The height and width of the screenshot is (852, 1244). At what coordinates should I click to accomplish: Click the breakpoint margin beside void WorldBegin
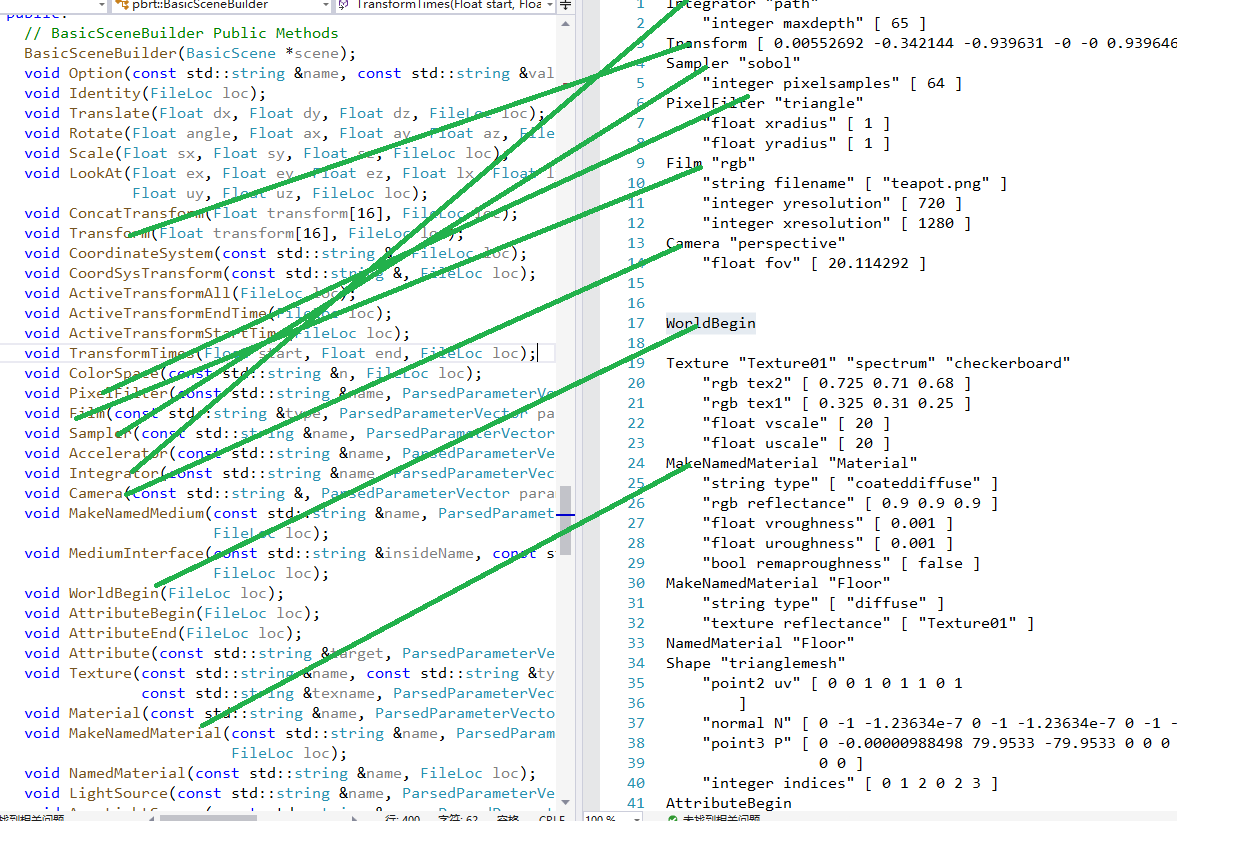9,593
